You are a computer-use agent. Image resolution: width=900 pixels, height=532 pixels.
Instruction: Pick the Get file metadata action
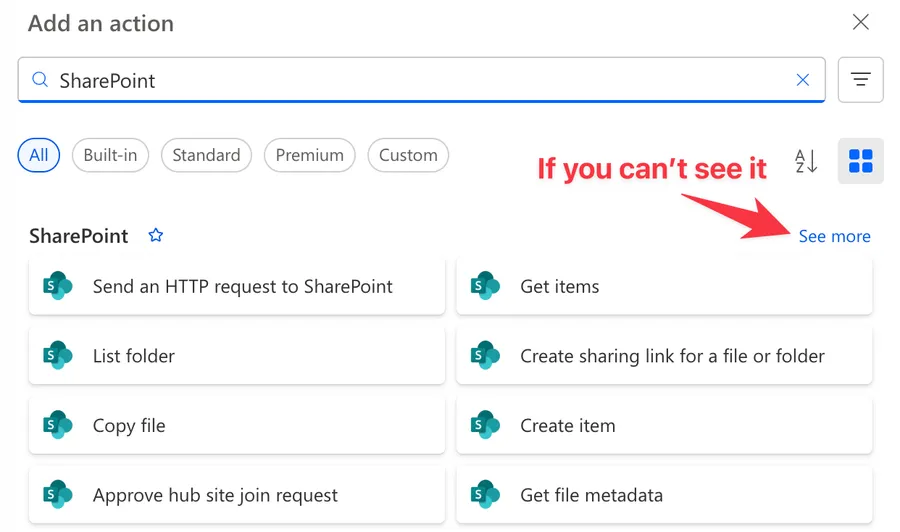(591, 495)
